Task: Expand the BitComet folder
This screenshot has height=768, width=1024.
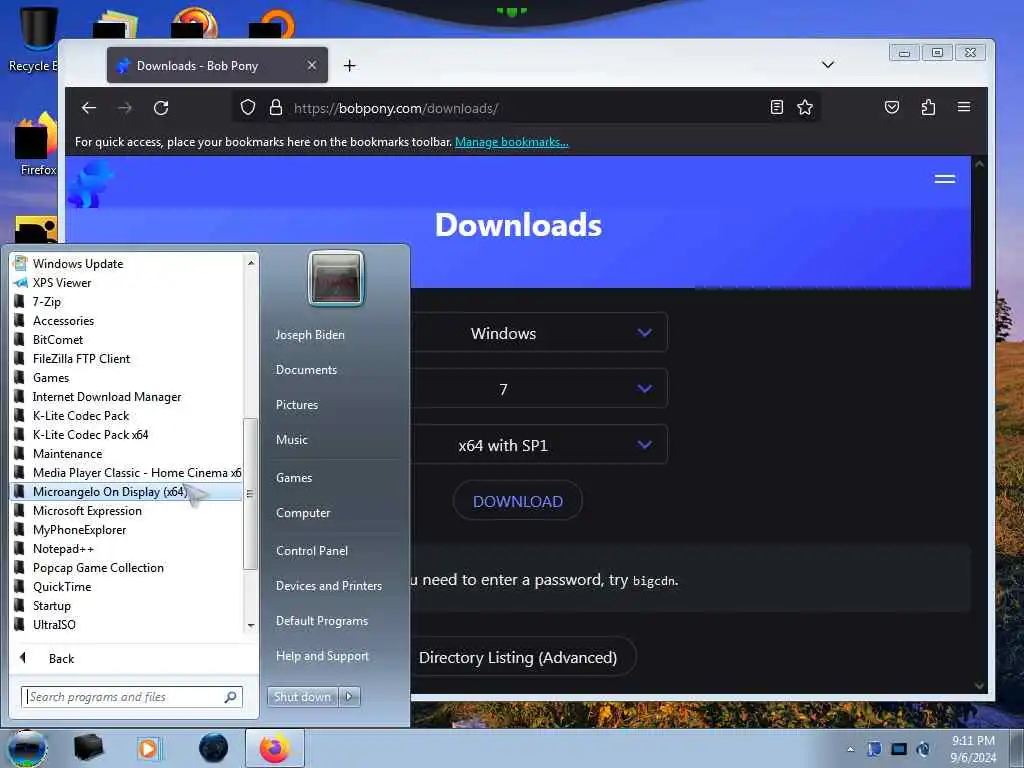Action: [x=127, y=339]
